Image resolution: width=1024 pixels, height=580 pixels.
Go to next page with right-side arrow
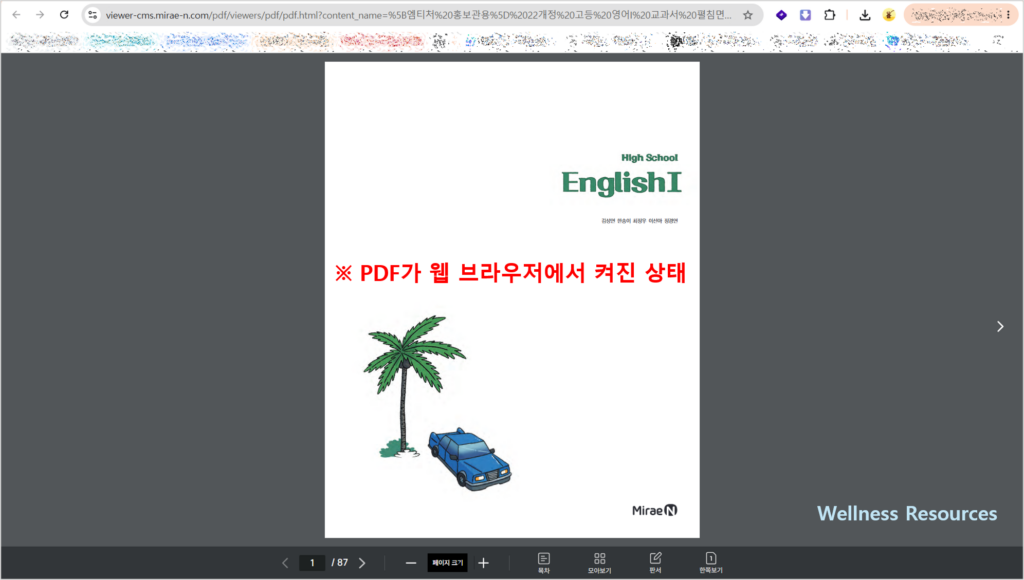[1000, 326]
